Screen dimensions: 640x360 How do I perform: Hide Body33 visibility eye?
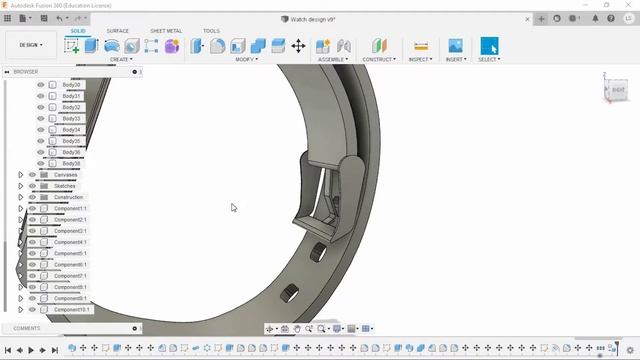[40, 118]
